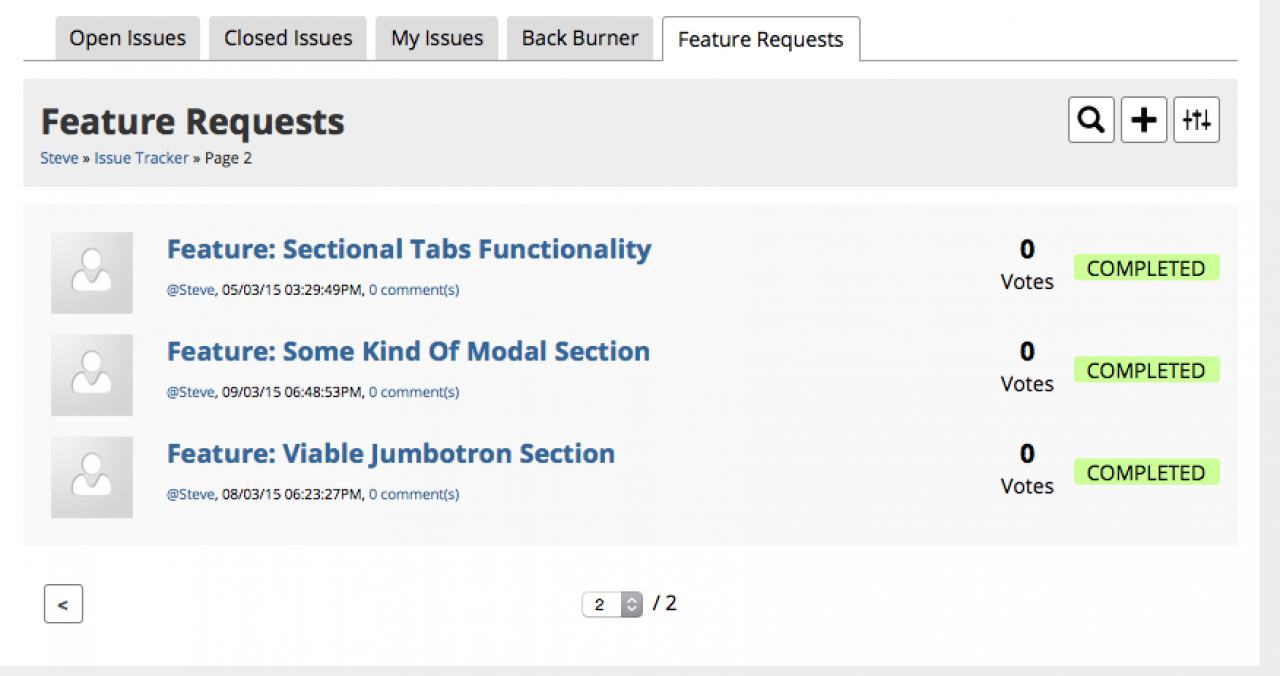Open Feature: Some Kind Of Modal Section
Screen dimensions: 1280x676
(408, 351)
